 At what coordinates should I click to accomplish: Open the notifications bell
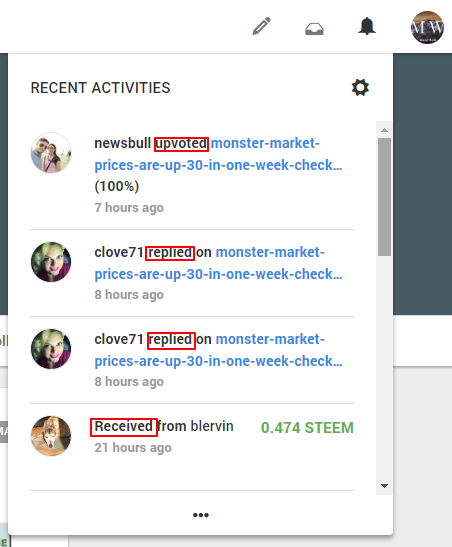pos(367,26)
